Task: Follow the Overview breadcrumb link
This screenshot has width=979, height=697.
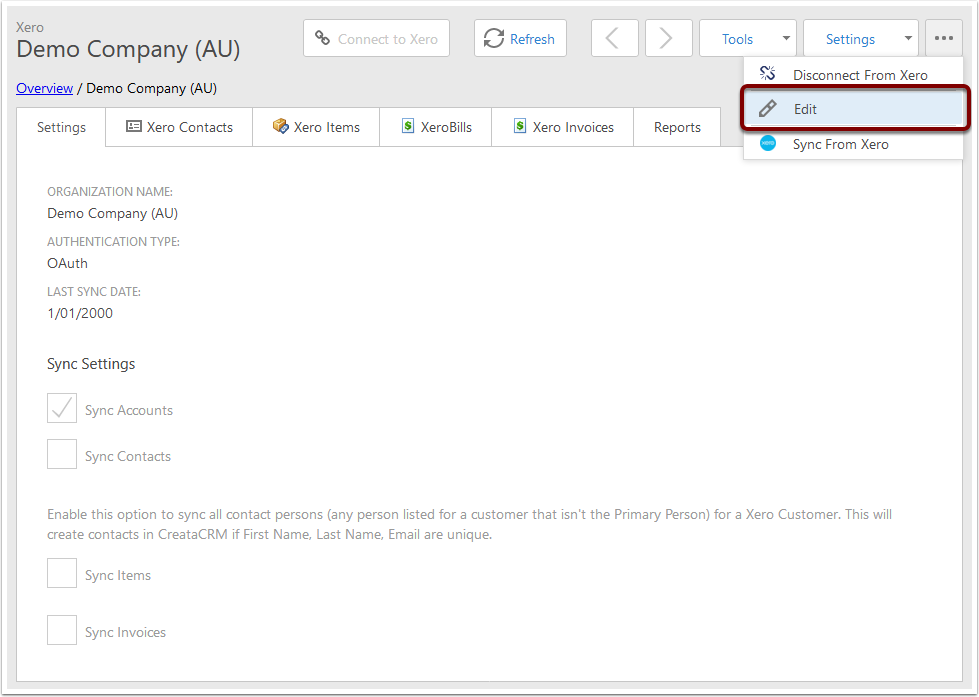Action: click(x=44, y=88)
